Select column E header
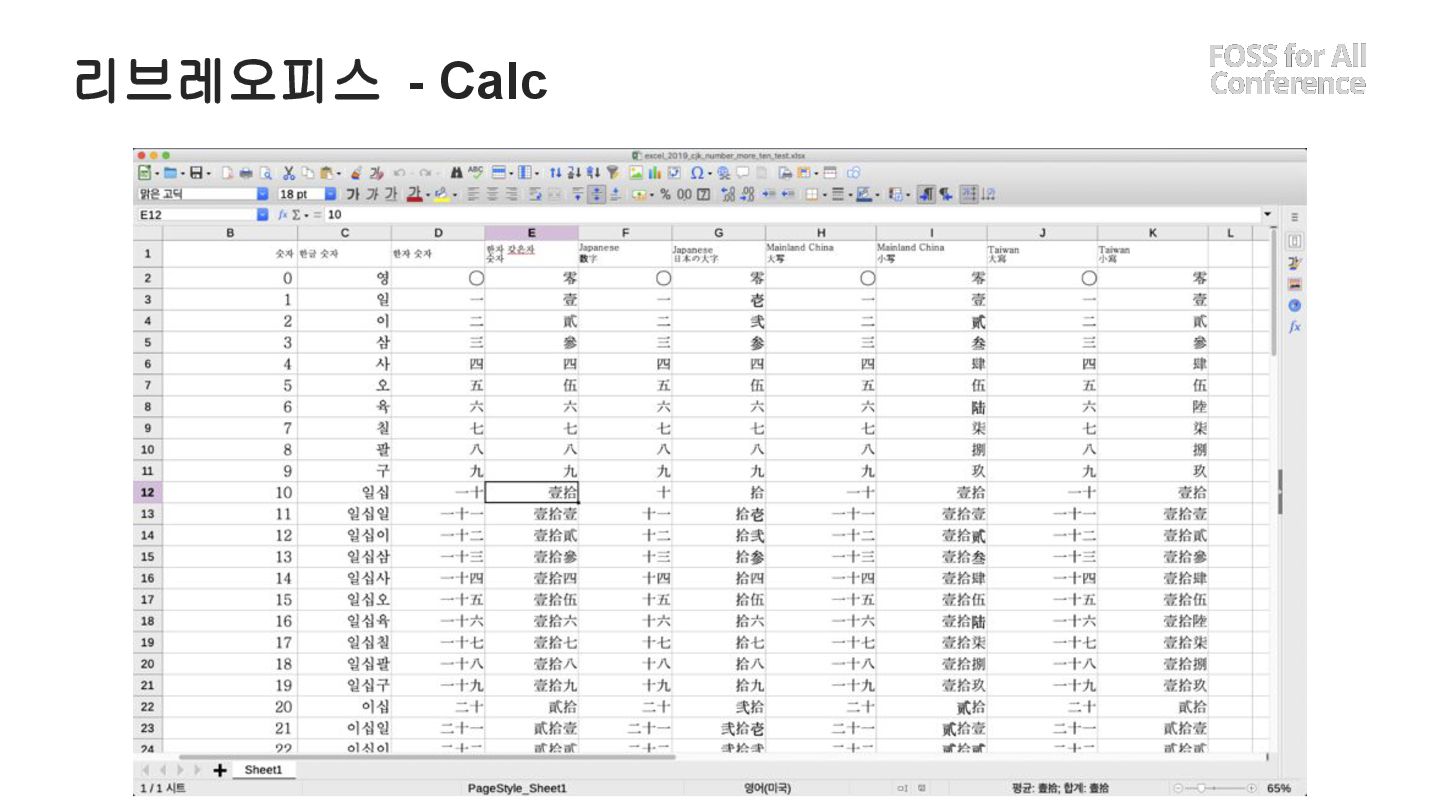Screen dimensions: 1440x810 click(531, 233)
